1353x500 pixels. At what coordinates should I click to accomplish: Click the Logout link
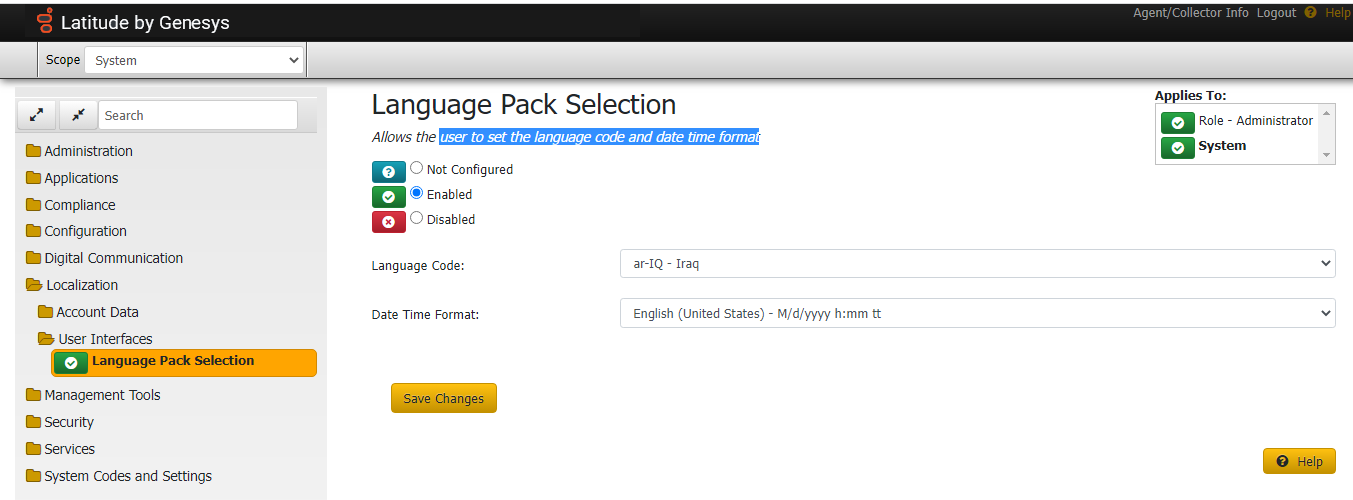[x=1276, y=13]
